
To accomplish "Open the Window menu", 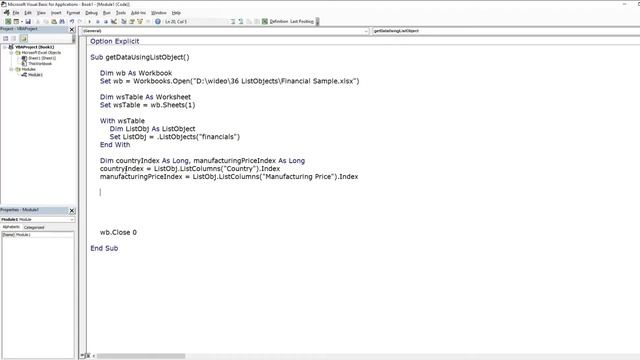I will point(159,13).
